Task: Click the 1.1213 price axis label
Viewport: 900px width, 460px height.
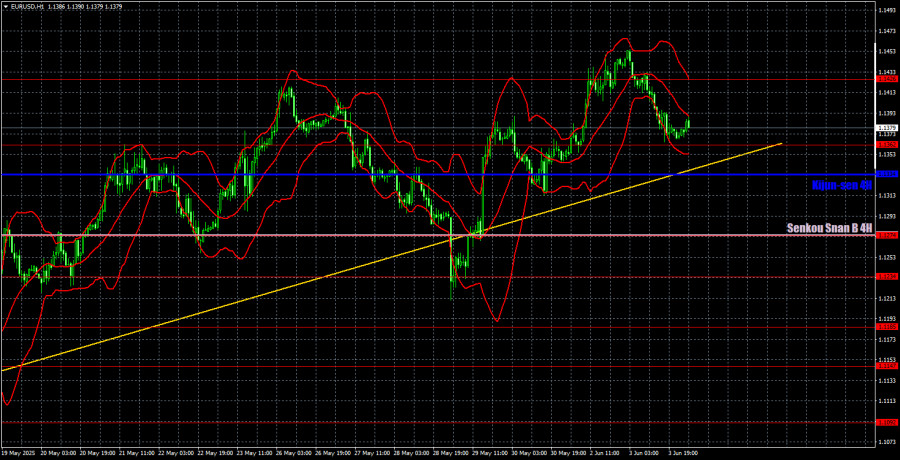Action: pyautogui.click(x=887, y=298)
